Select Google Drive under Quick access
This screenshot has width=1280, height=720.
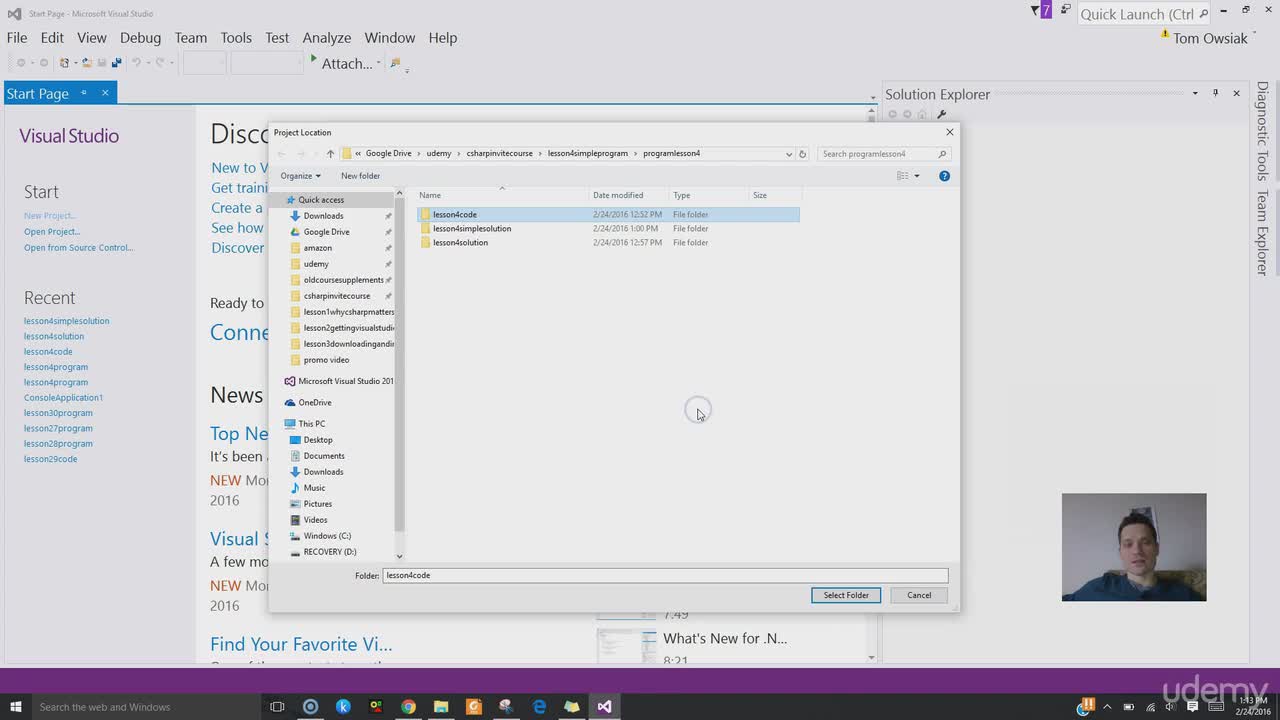click(x=326, y=232)
